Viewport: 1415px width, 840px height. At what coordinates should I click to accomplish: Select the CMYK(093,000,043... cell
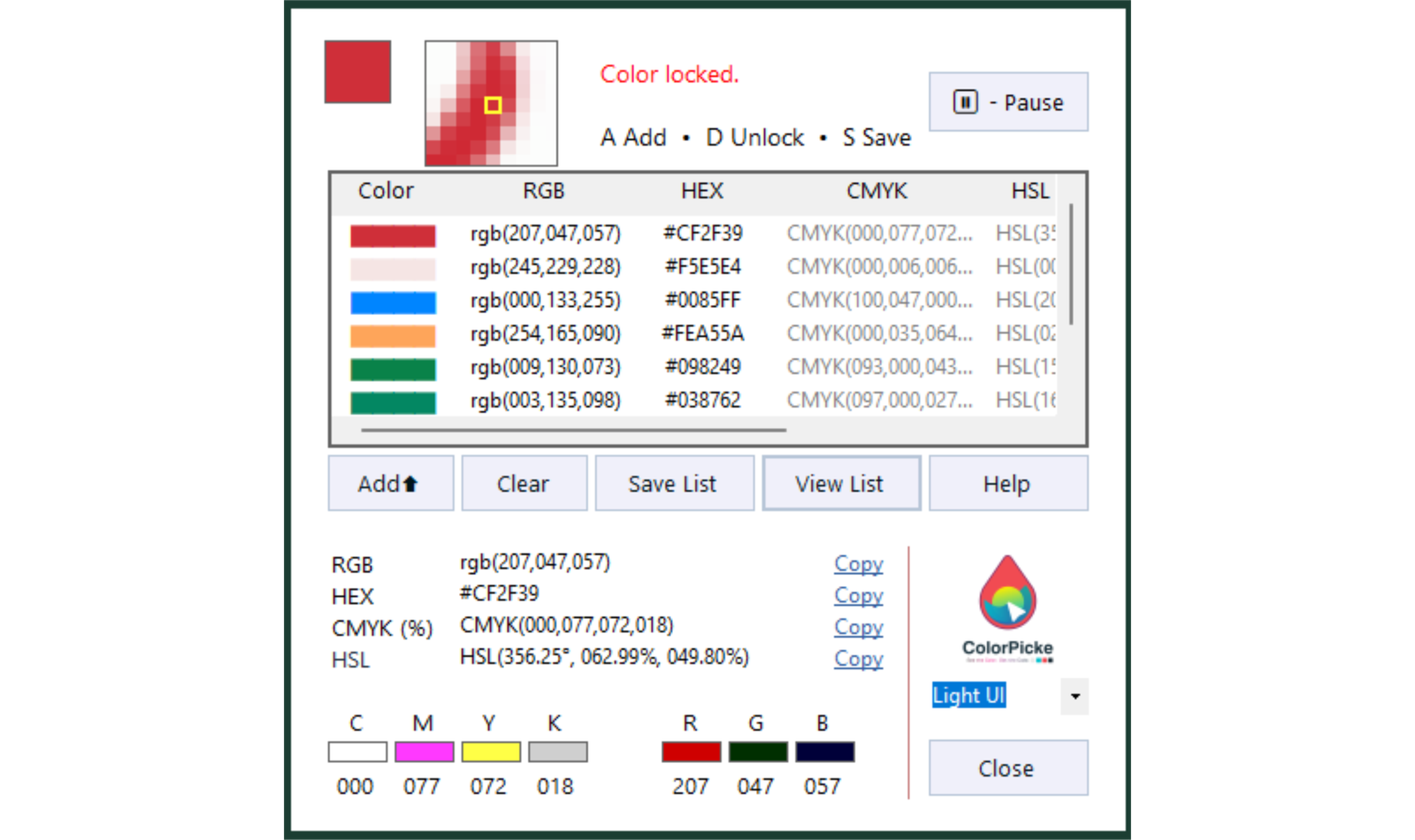coord(880,367)
